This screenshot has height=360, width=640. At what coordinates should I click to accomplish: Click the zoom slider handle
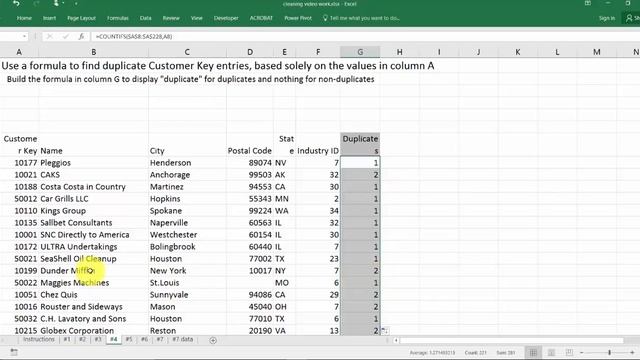609,352
